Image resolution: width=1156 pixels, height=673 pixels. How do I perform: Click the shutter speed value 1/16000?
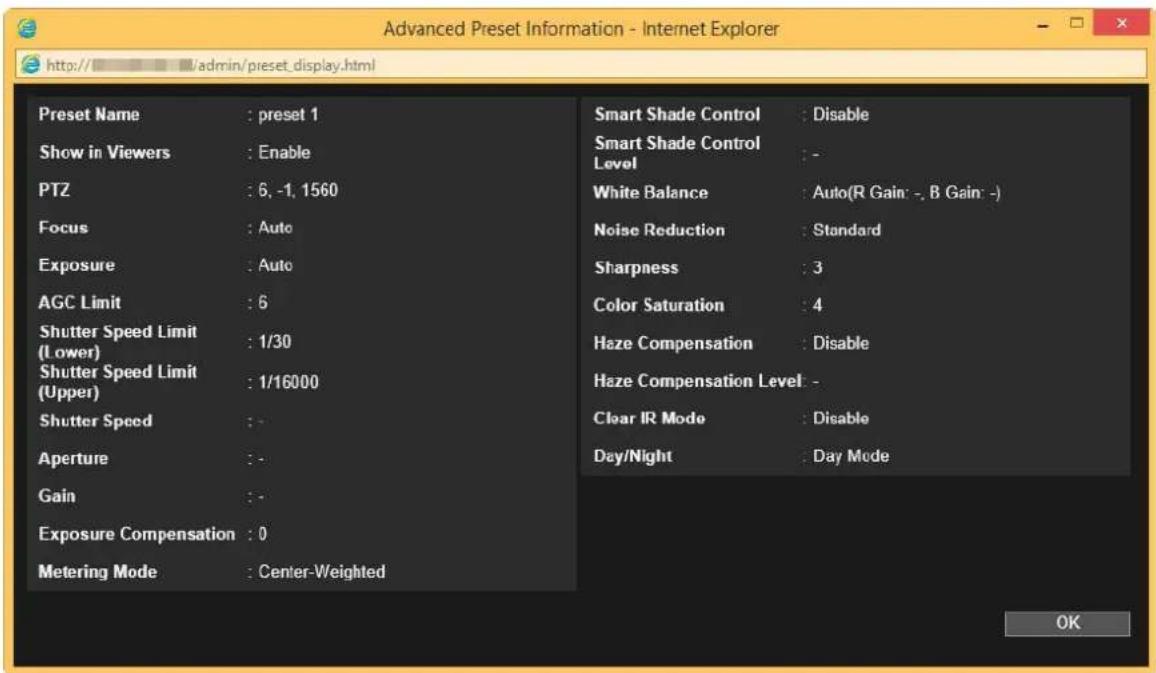click(288, 383)
